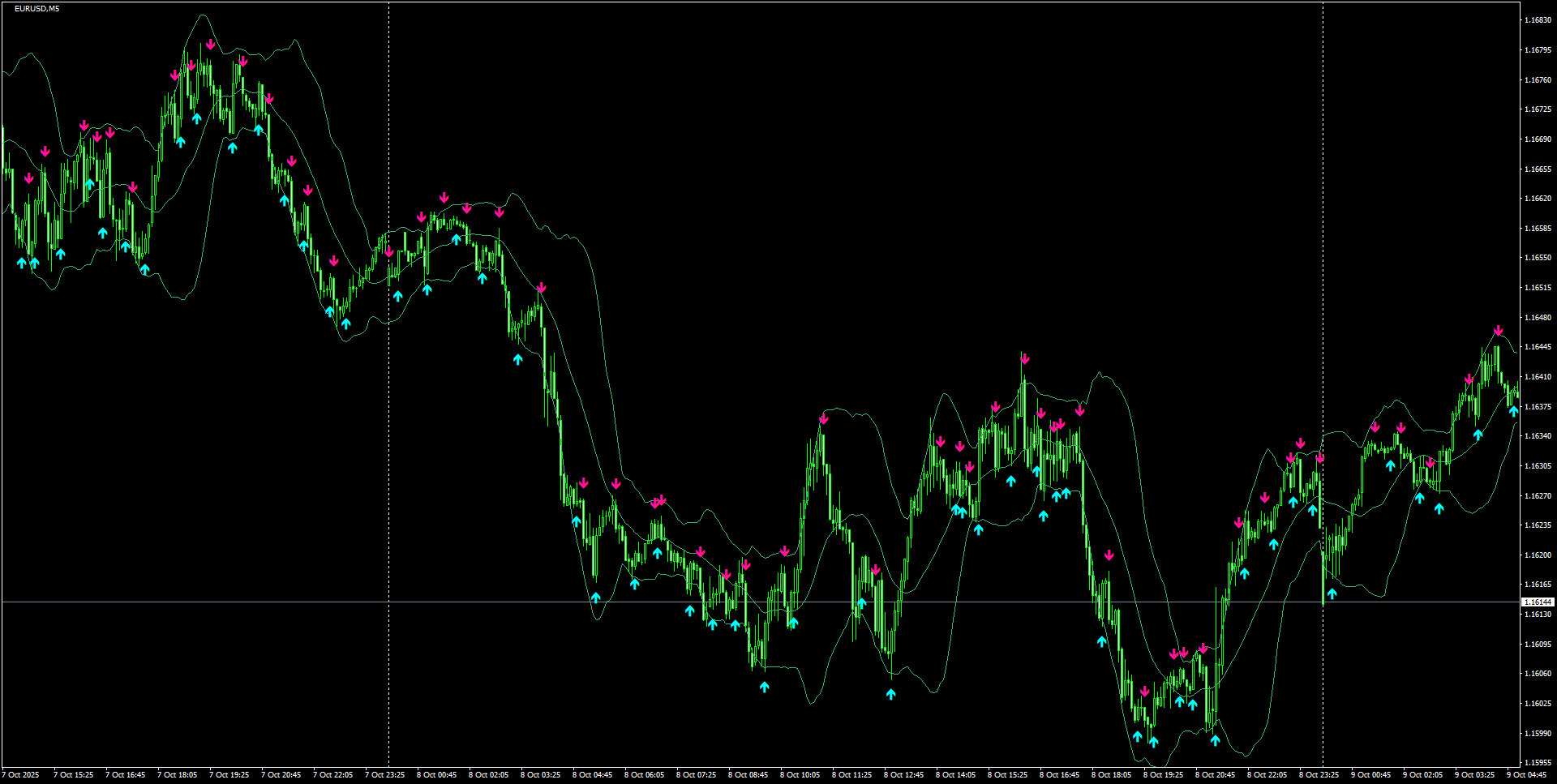Select the tall green candle at the 9 Oct 03:25 rally
The image size is (1557, 784).
pyautogui.click(x=1498, y=365)
